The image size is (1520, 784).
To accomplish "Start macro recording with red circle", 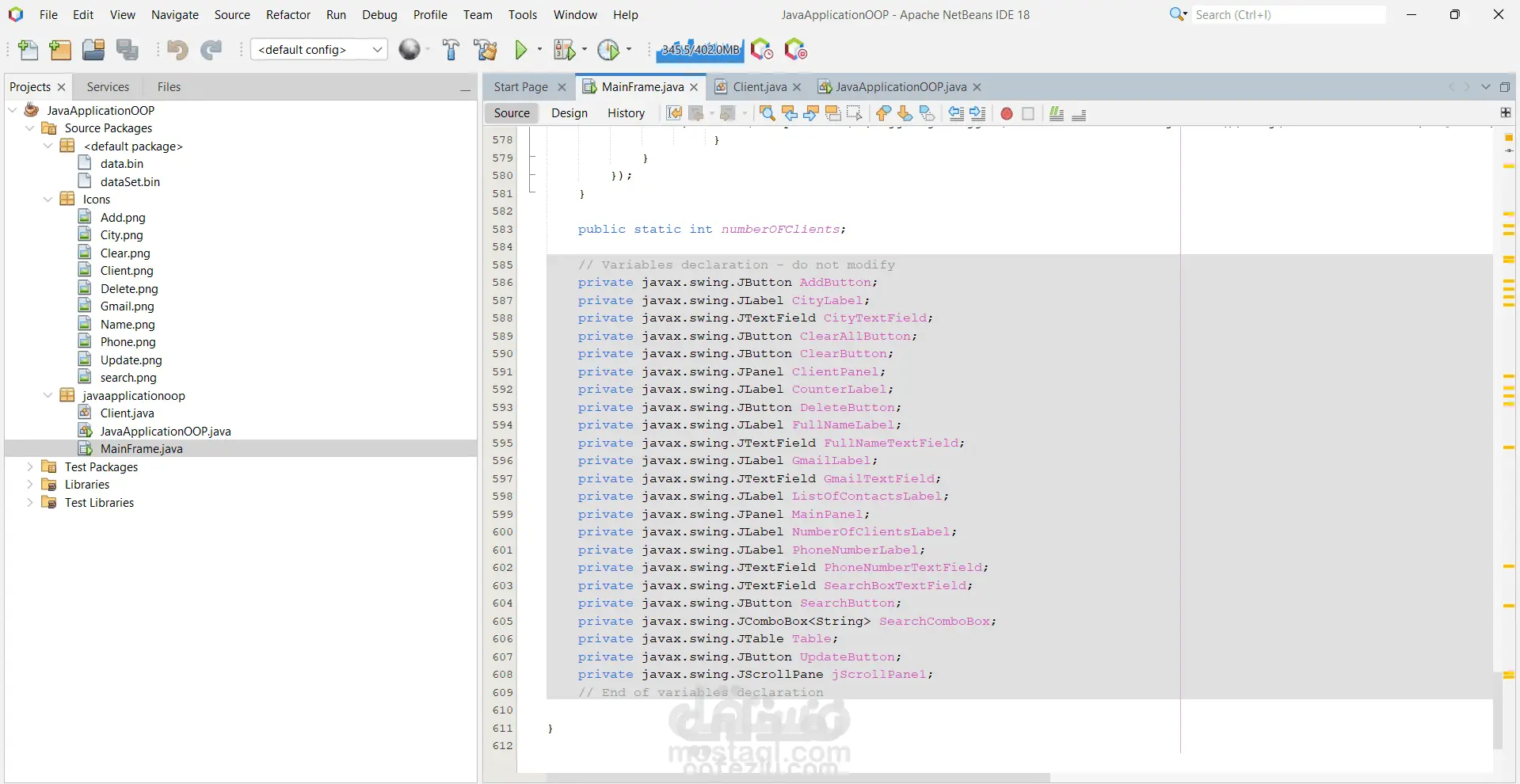I will [1007, 114].
